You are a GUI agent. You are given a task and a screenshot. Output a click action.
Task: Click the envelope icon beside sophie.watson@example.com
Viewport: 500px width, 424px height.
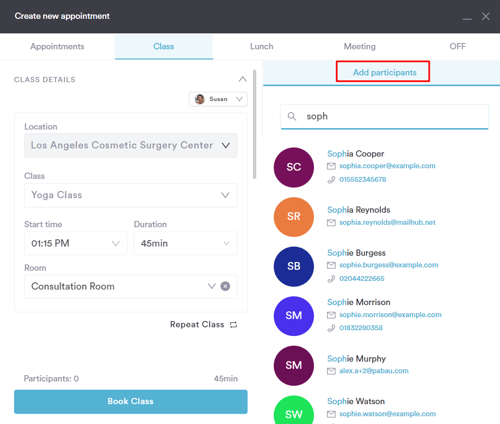coord(331,414)
